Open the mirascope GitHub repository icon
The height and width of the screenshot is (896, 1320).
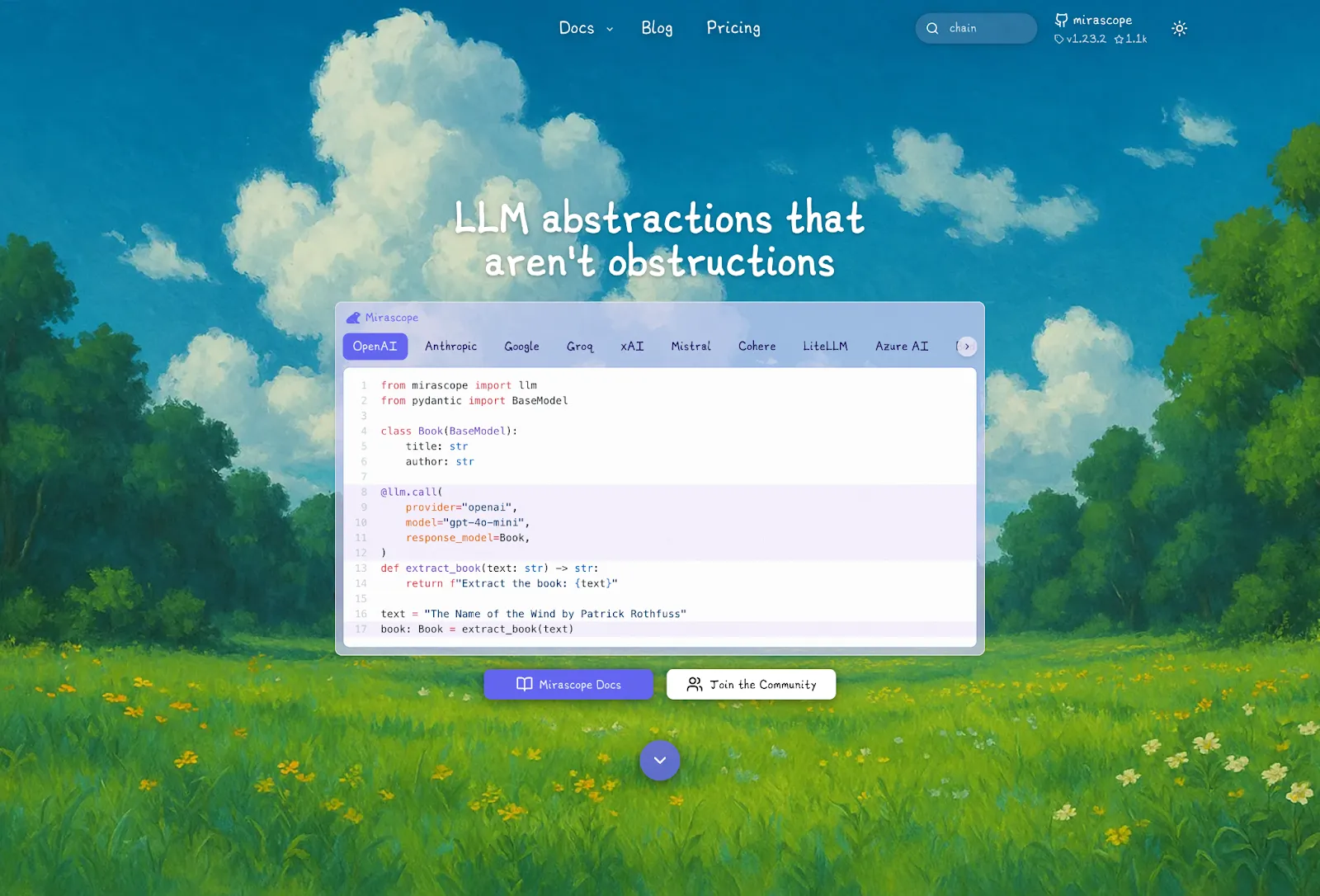[1060, 20]
